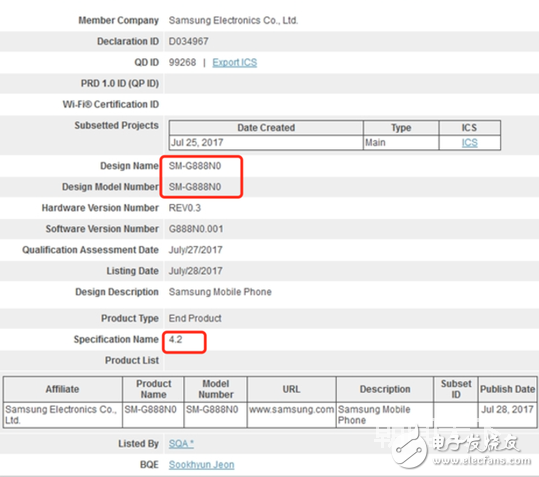Click the Publish Date column header
This screenshot has width=539, height=477.
pyautogui.click(x=507, y=389)
